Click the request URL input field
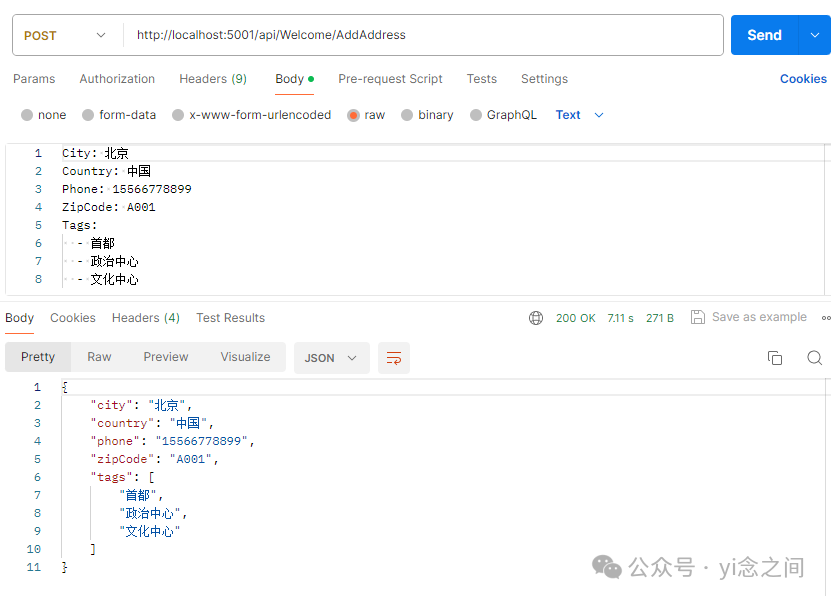The width and height of the screenshot is (831, 600). tap(423, 35)
